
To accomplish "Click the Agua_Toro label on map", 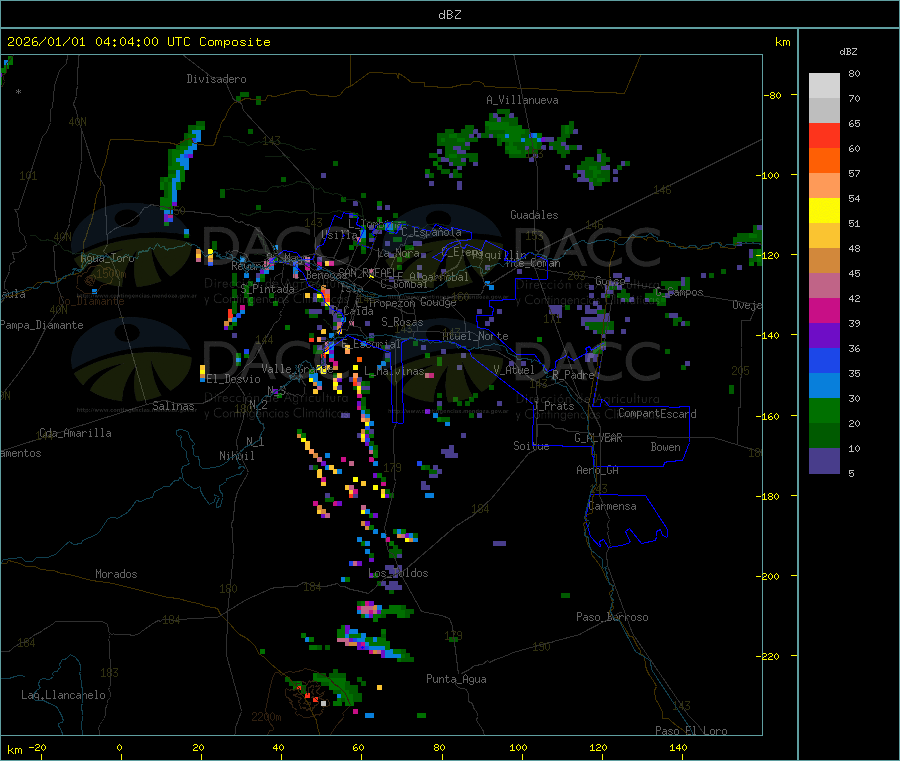I will point(107,258).
